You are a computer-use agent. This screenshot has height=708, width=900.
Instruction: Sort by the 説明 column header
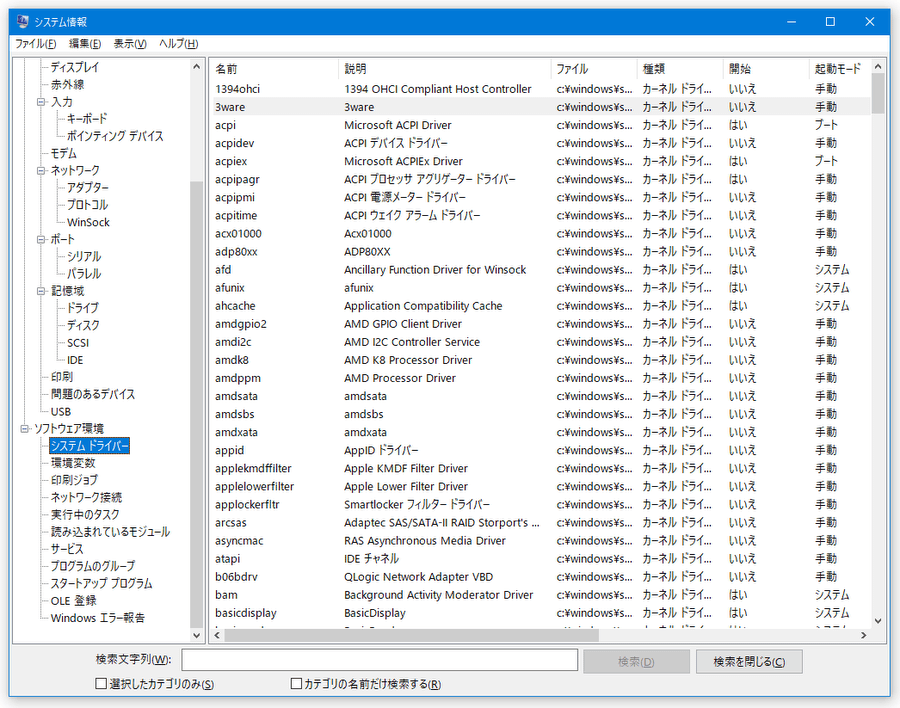point(444,69)
